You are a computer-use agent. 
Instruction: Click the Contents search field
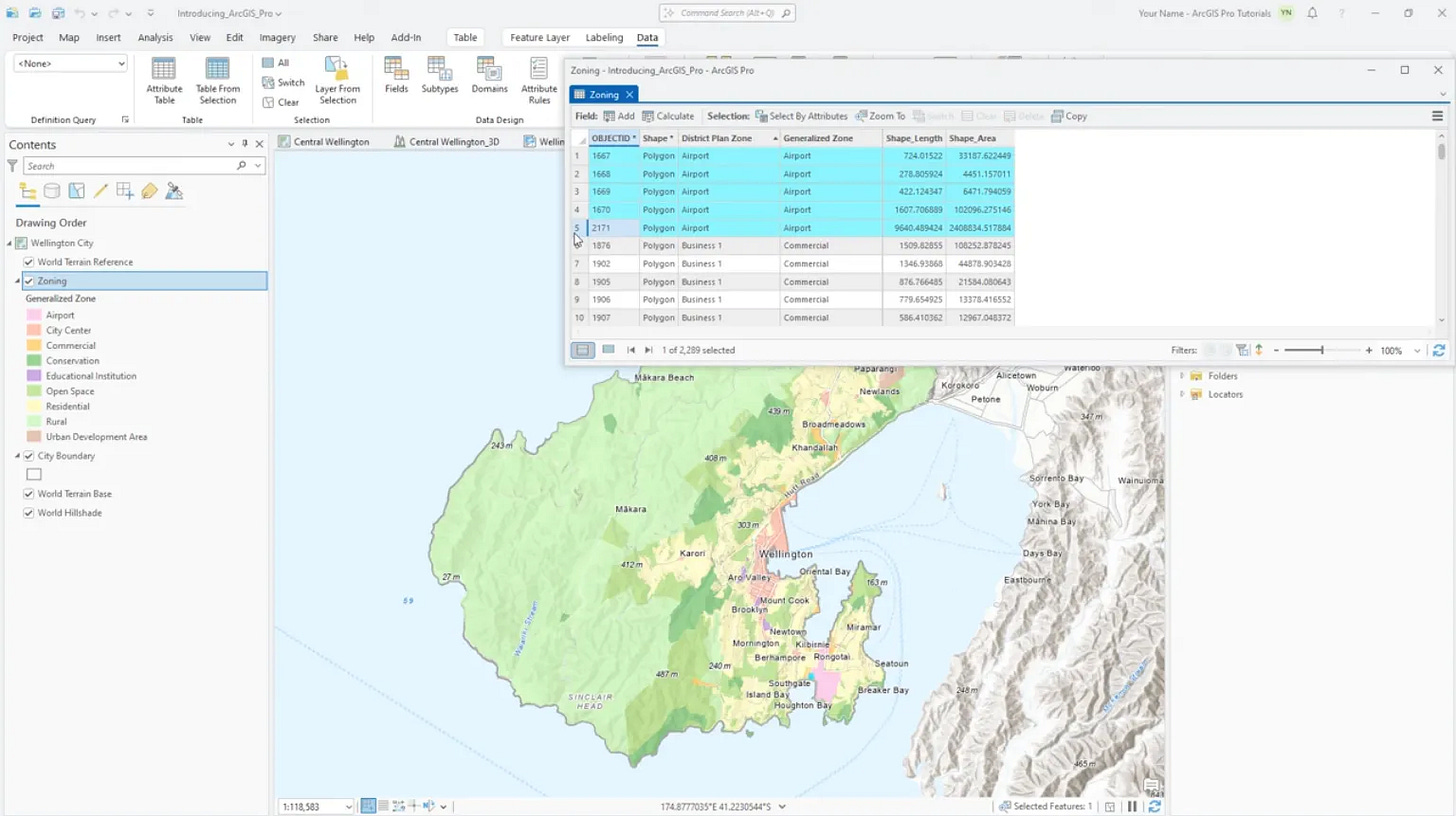130,166
